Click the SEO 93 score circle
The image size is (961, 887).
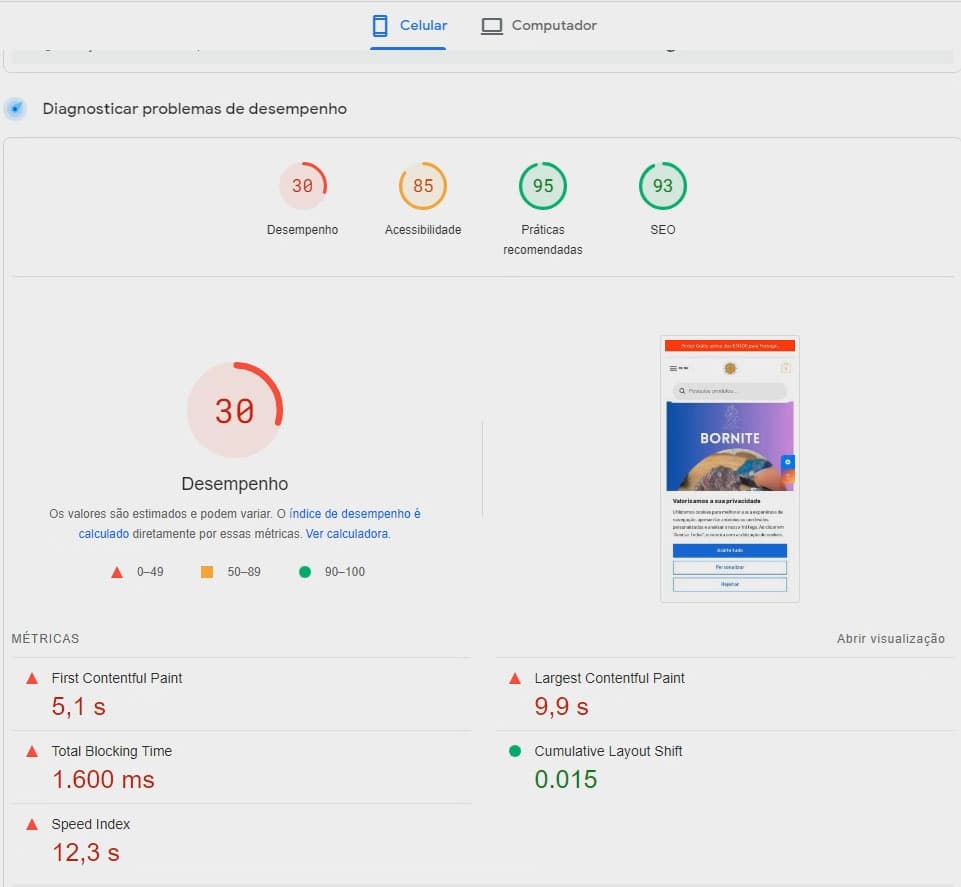pyautogui.click(x=661, y=185)
